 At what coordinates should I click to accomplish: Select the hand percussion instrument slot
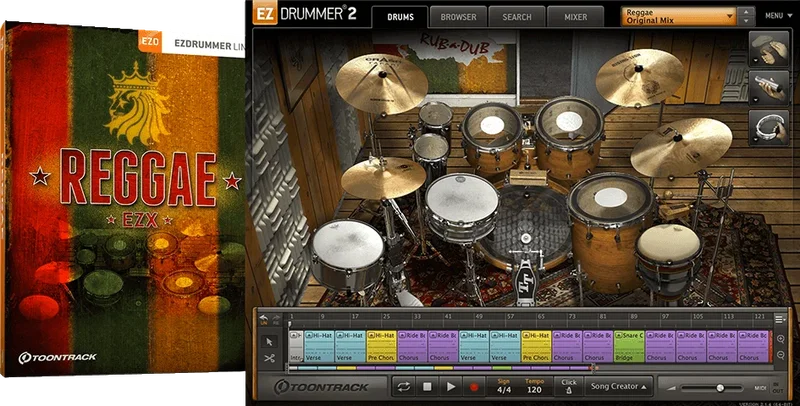point(768,49)
